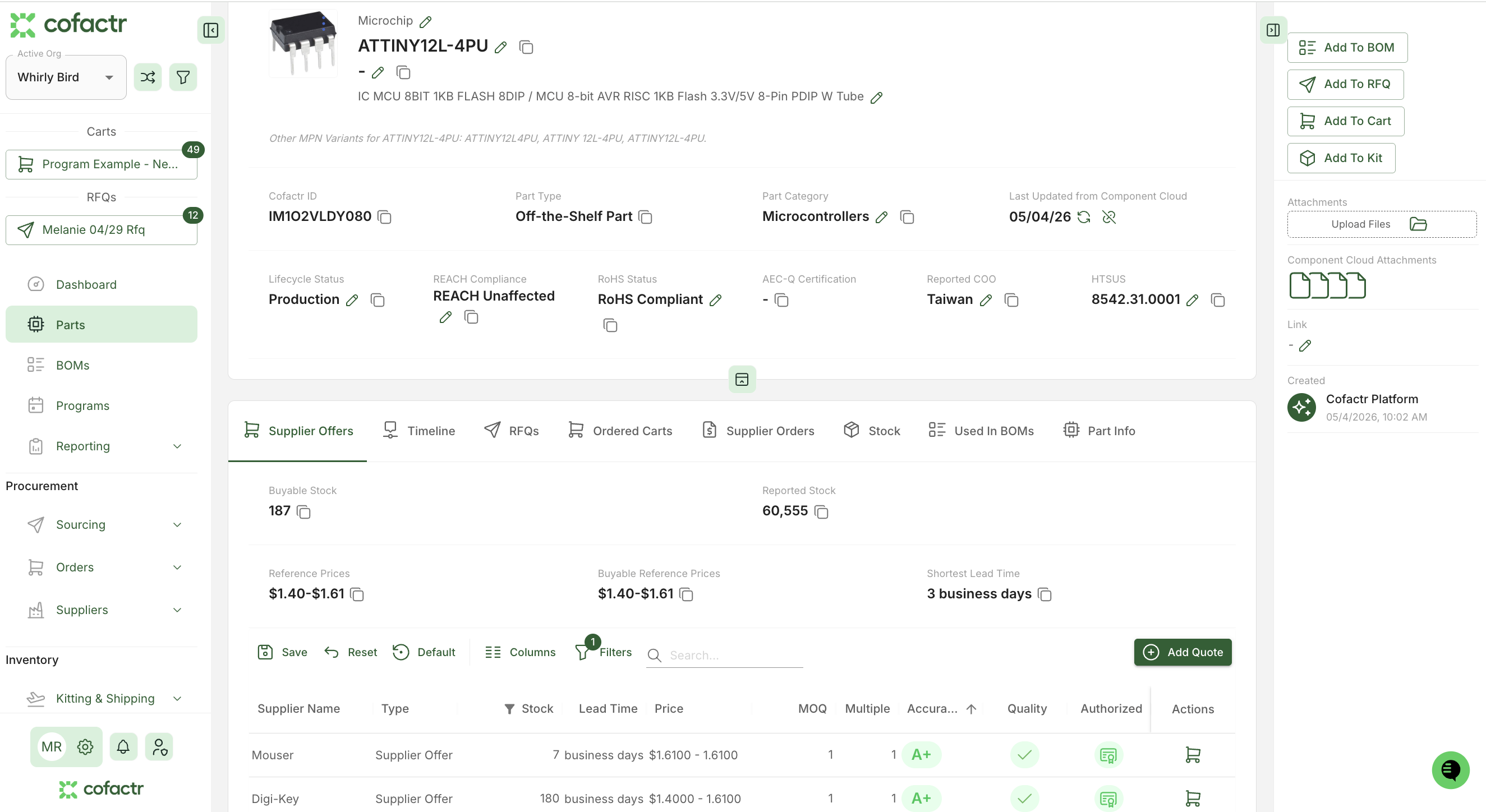Click the supplier offers search field
Screen dimensions: 1486x812
click(724, 656)
